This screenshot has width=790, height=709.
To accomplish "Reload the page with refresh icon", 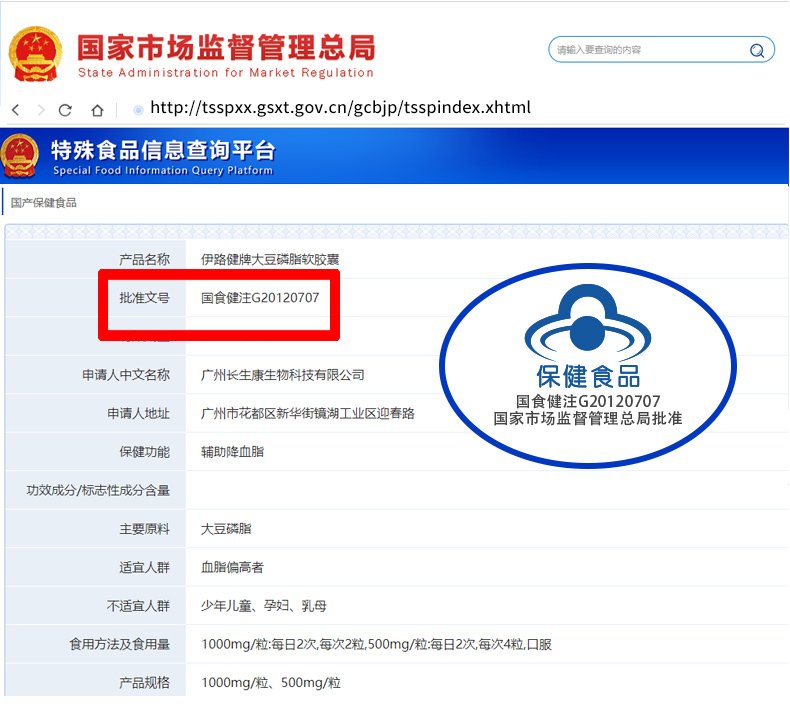I will (x=65, y=110).
